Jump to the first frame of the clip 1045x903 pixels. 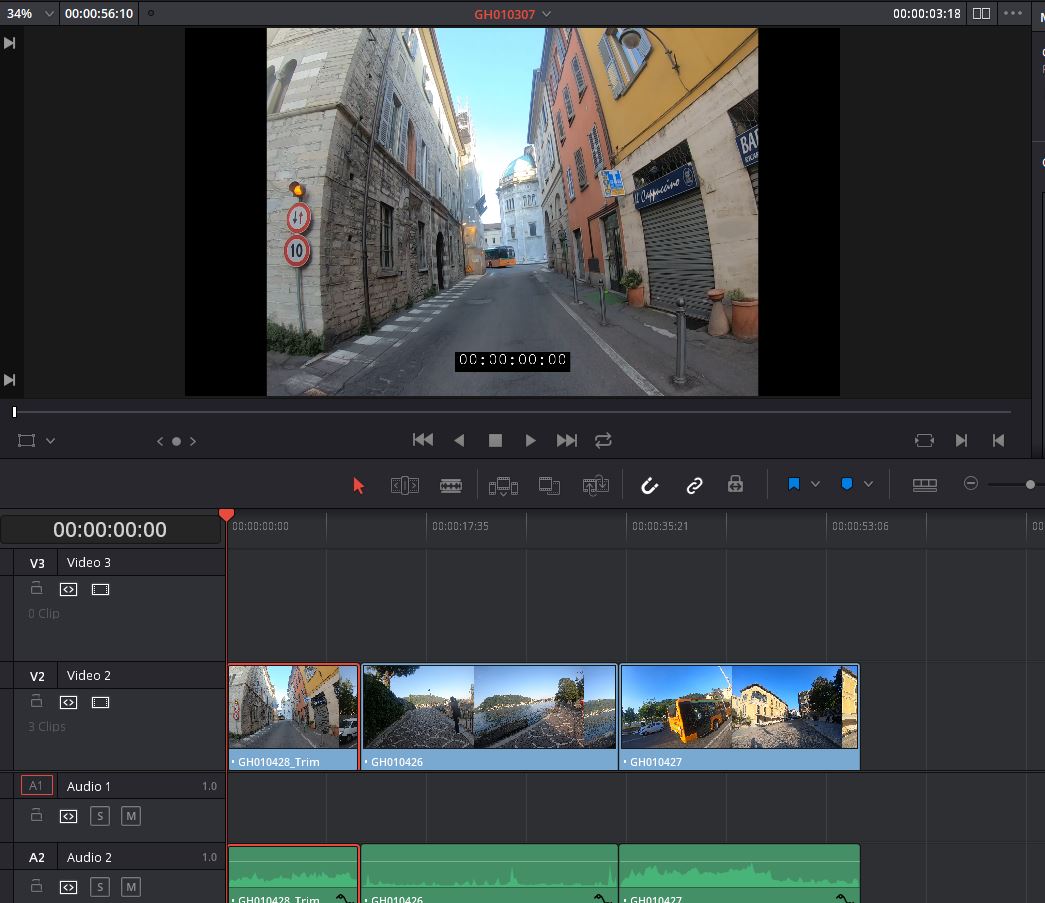(423, 440)
